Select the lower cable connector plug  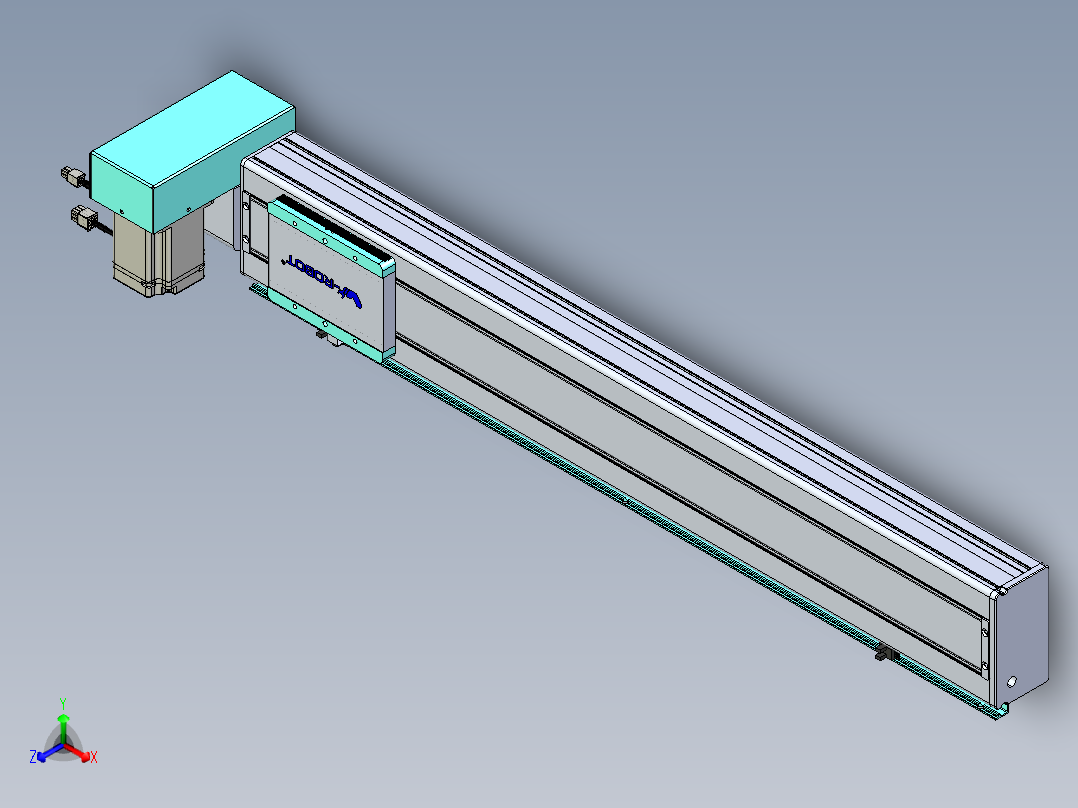84,218
